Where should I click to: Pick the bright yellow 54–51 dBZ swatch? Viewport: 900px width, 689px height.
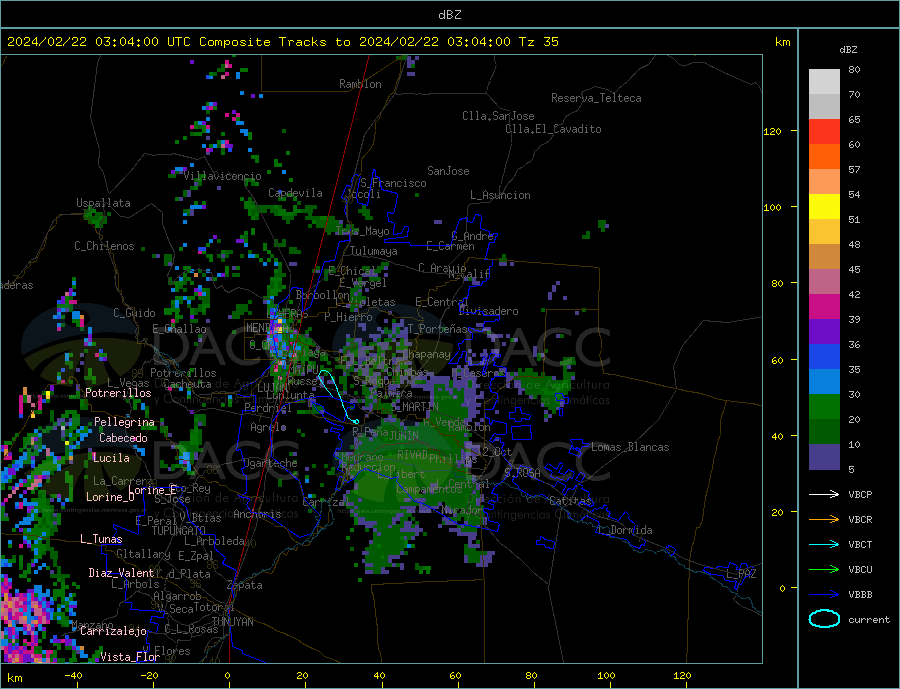click(824, 207)
